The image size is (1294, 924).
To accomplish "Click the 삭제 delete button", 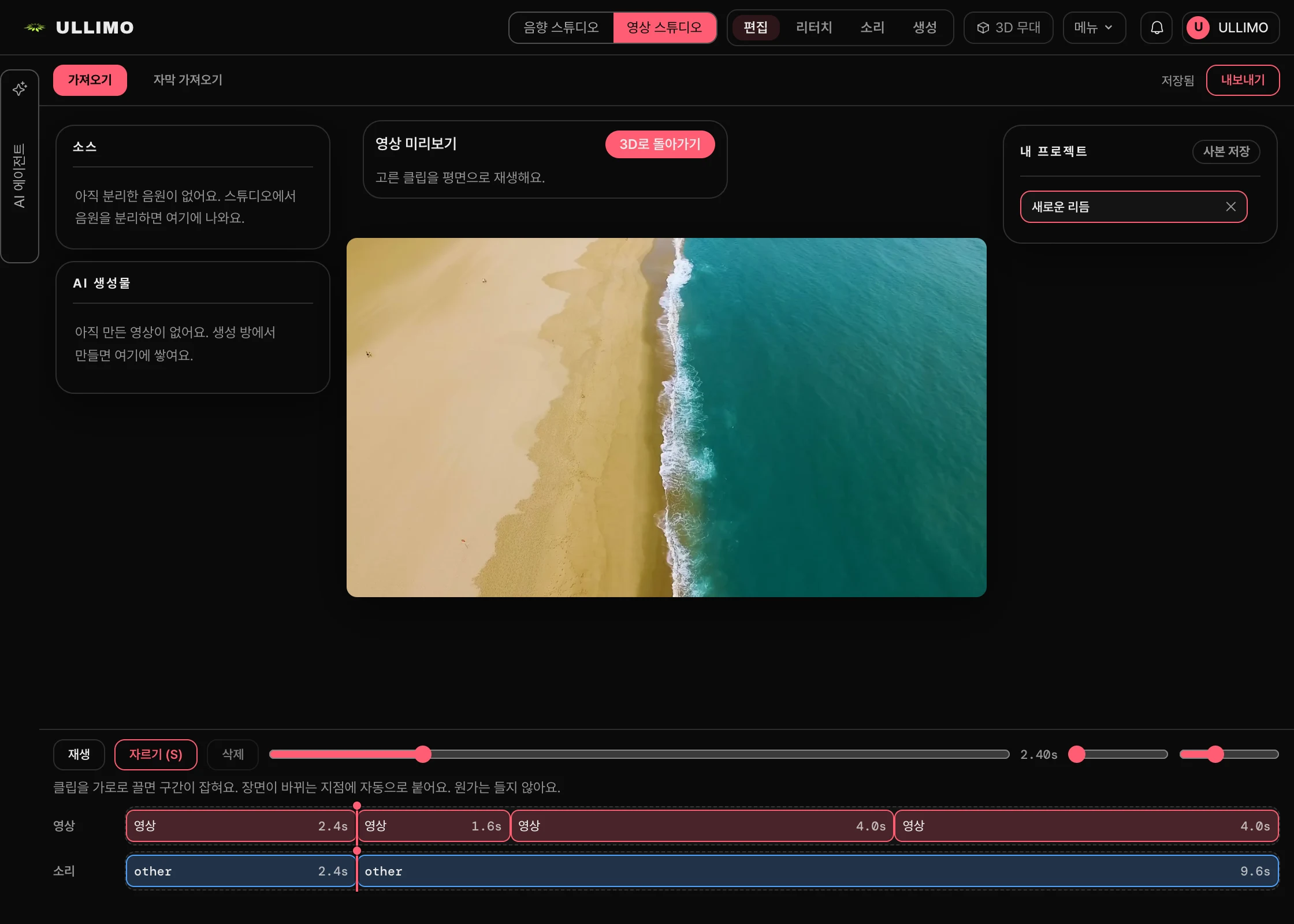I will coord(233,755).
